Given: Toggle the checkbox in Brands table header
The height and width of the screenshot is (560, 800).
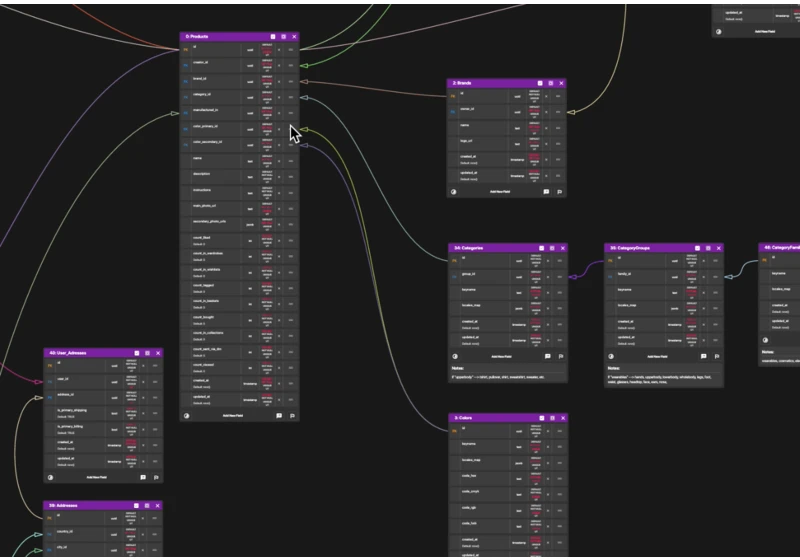Looking at the screenshot, I should click(540, 83).
